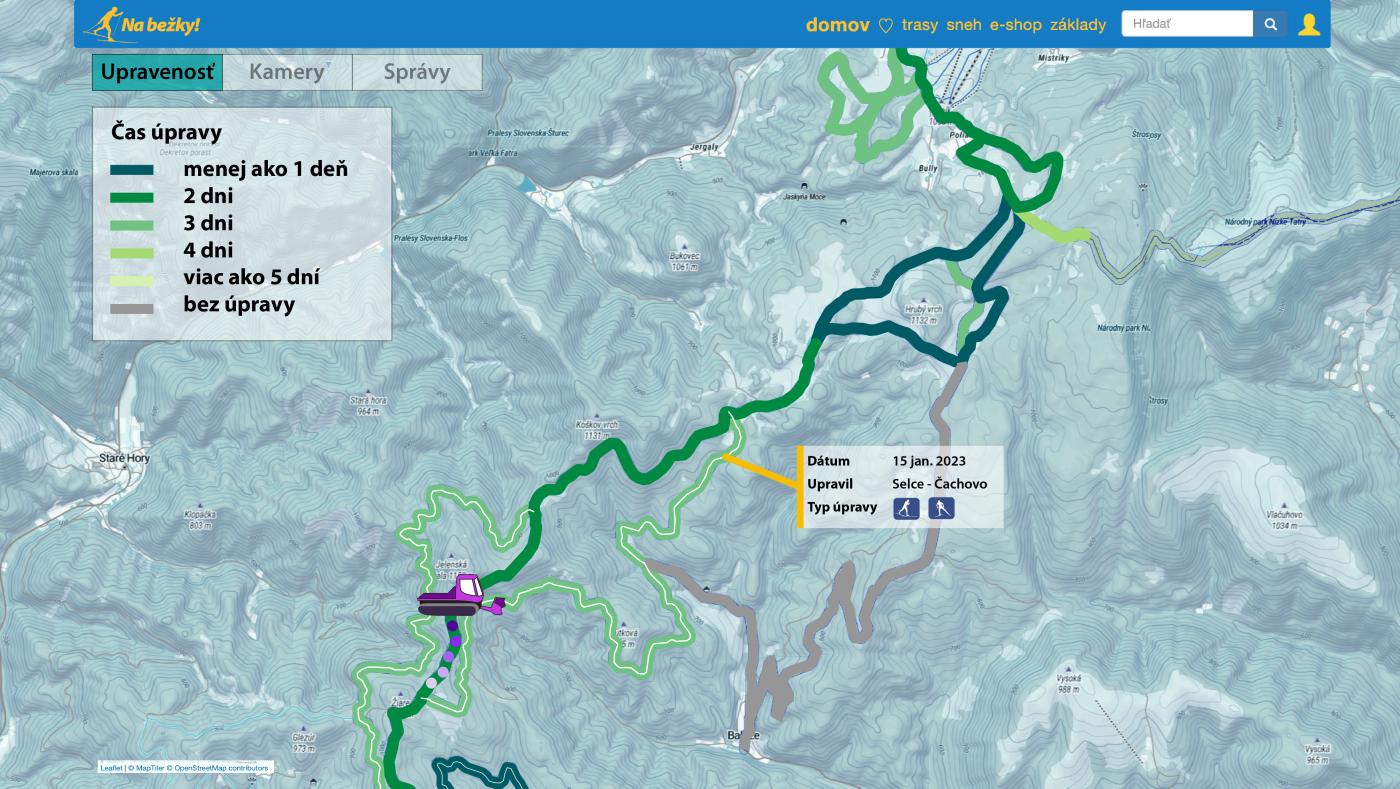Click 'Selce - Čachovo' text in popup

click(940, 484)
